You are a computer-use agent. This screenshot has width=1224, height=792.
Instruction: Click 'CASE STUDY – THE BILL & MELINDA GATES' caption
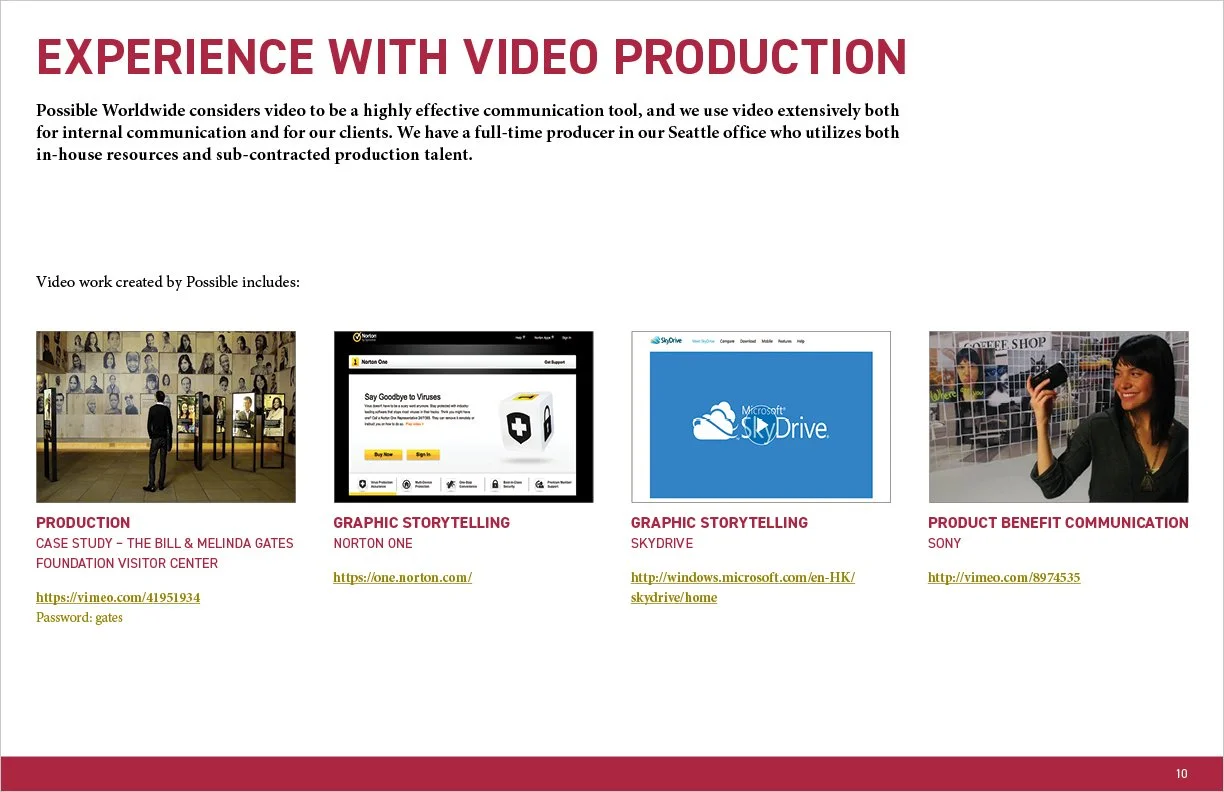click(165, 544)
